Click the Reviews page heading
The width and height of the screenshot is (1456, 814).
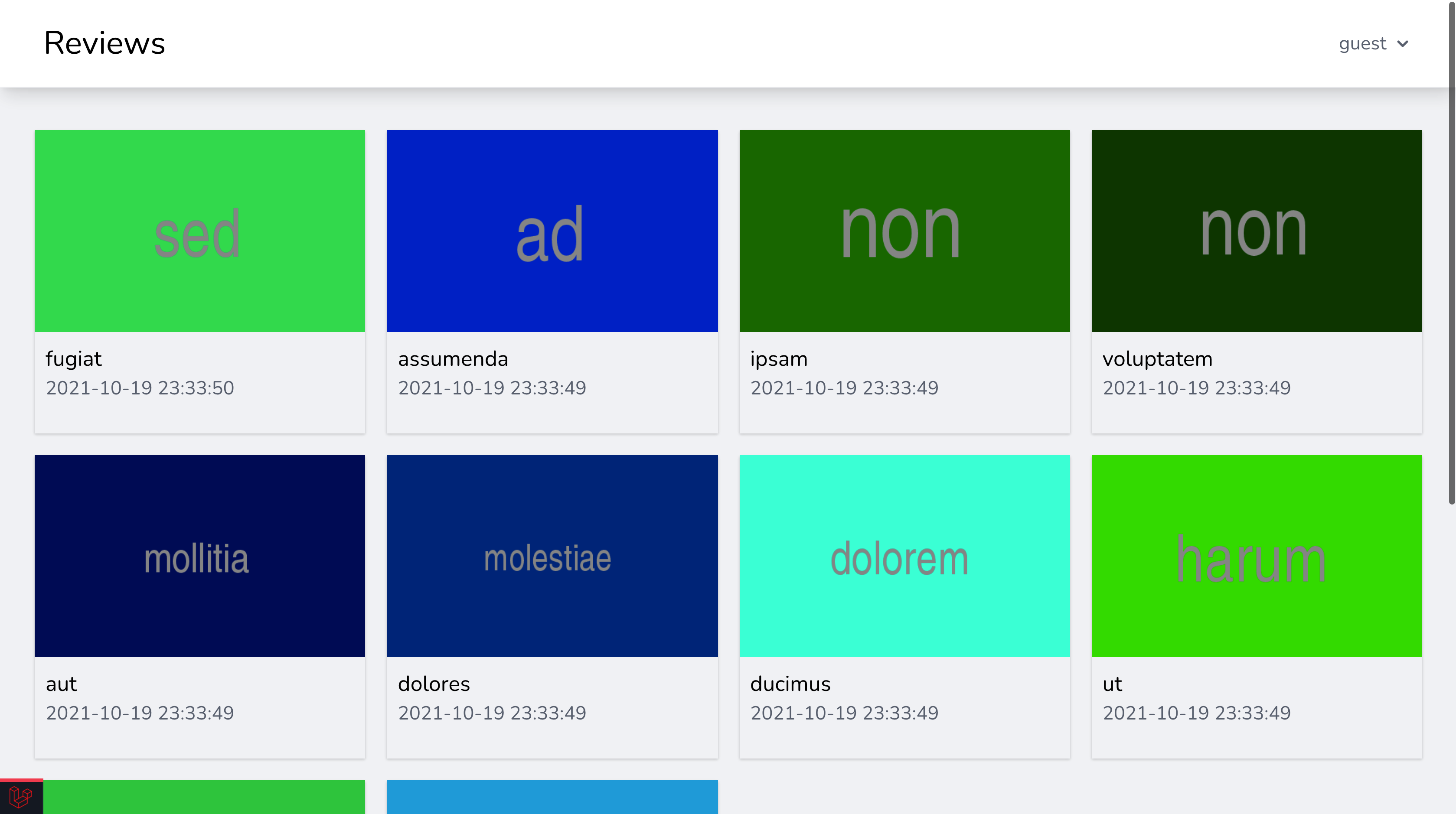click(x=104, y=43)
